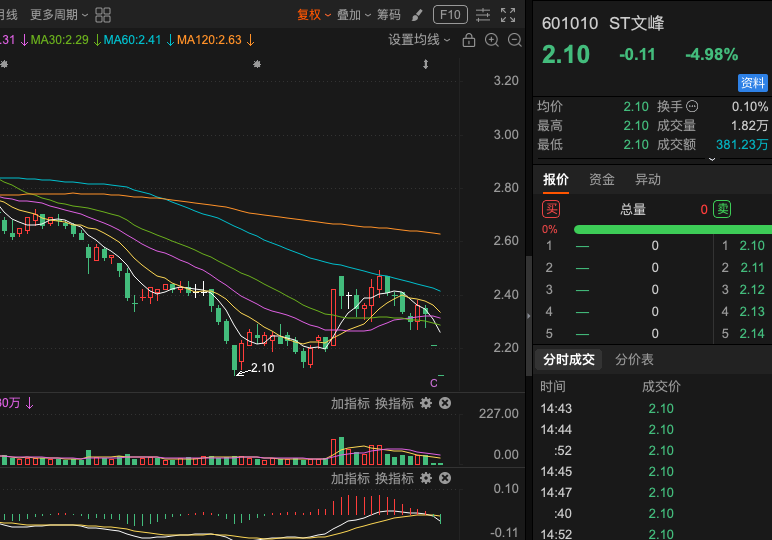Viewport: 772px width, 540px height.
Task: Open the F10 company info button
Action: click(450, 15)
